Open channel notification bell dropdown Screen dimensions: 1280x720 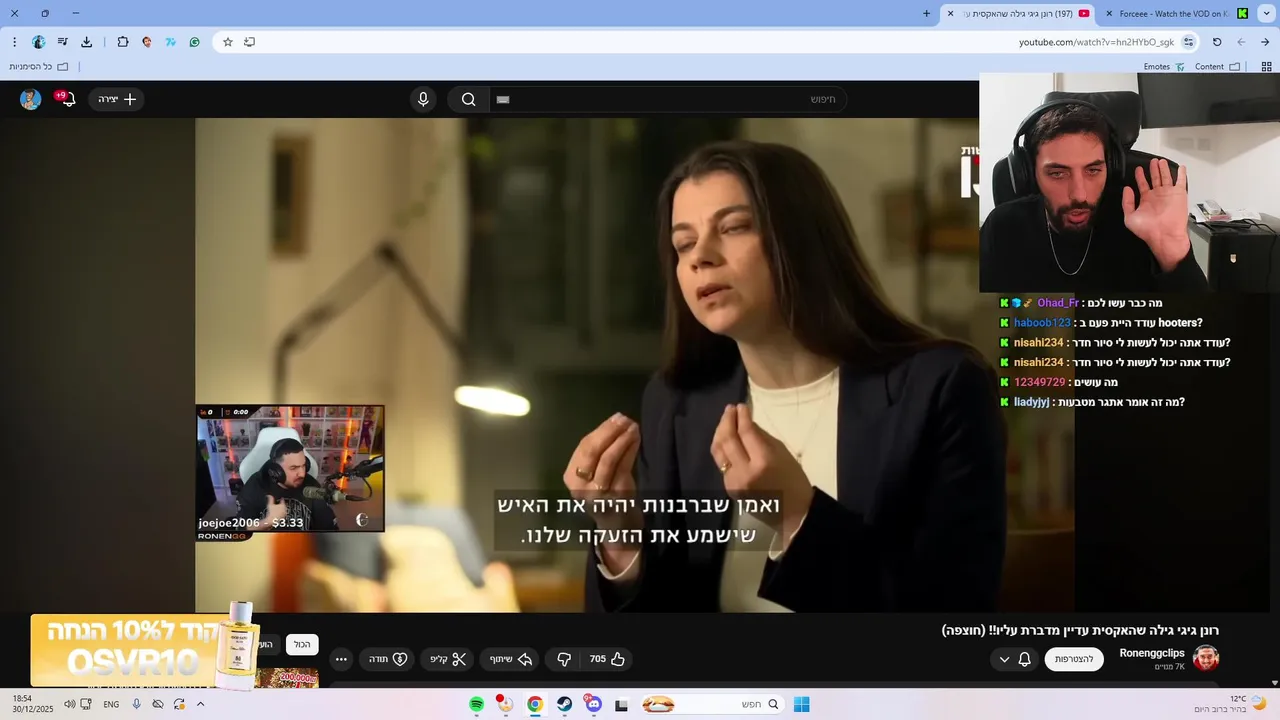[x=1014, y=659]
